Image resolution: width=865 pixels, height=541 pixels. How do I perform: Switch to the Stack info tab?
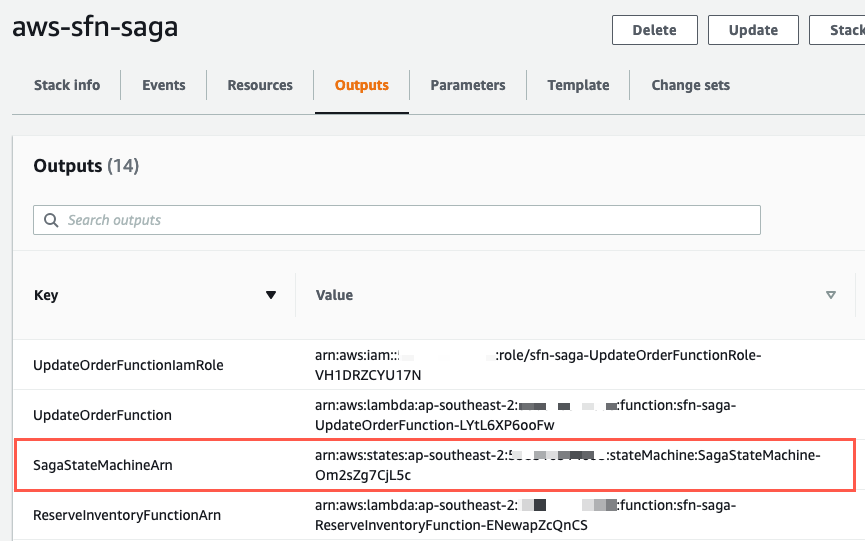tap(67, 85)
